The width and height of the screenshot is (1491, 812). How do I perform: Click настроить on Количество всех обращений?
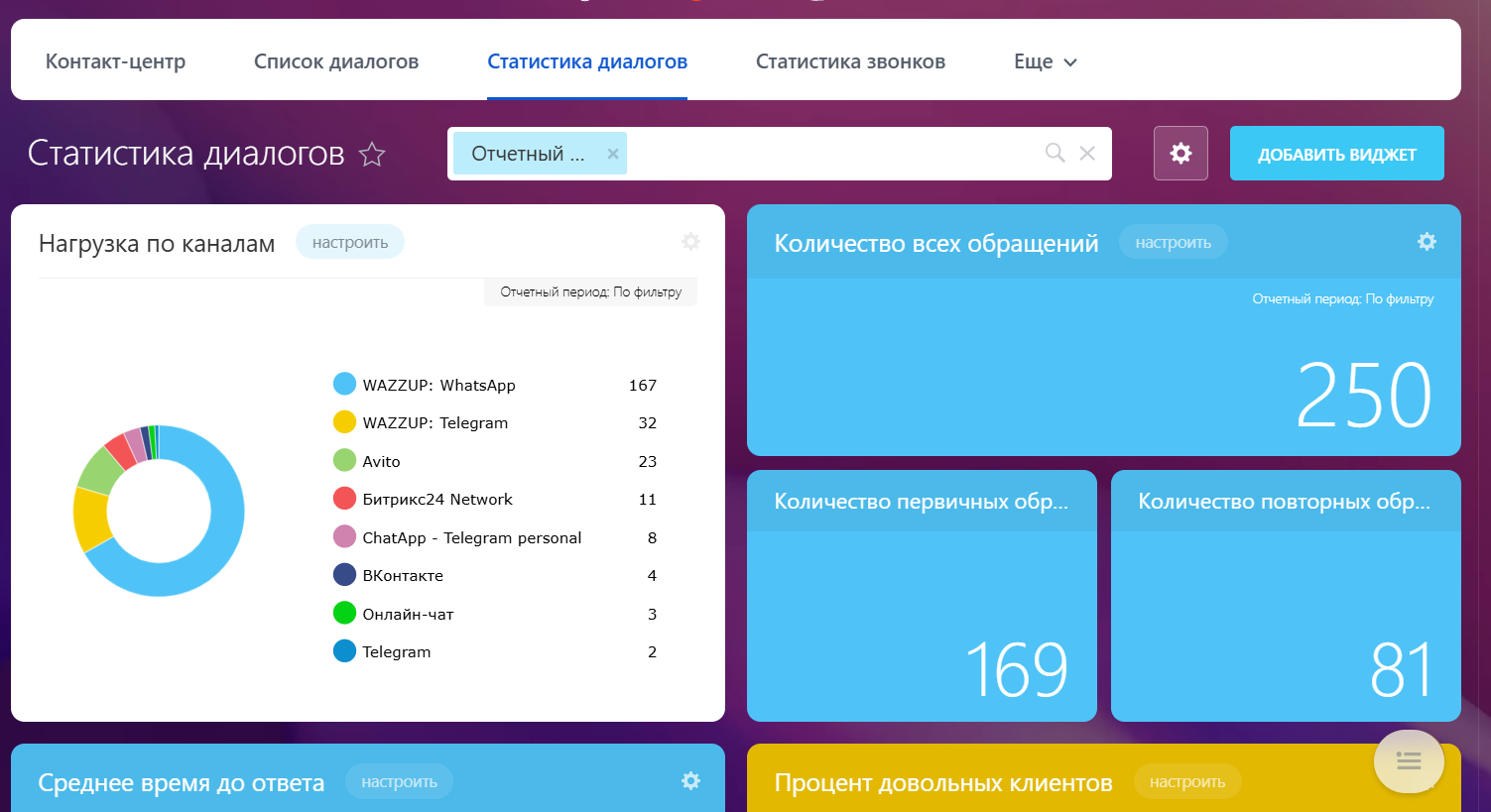pos(1173,243)
